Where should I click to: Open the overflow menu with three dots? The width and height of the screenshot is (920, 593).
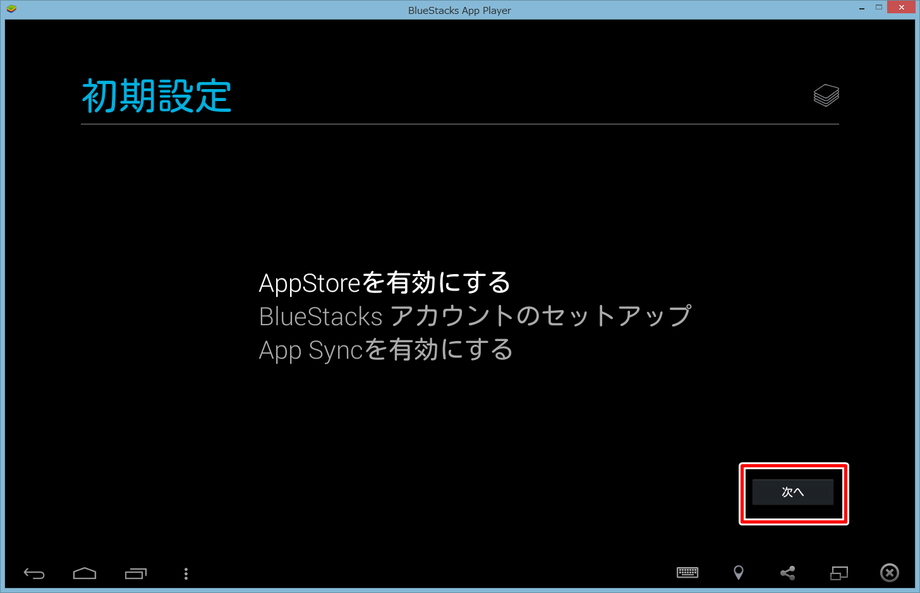(186, 573)
